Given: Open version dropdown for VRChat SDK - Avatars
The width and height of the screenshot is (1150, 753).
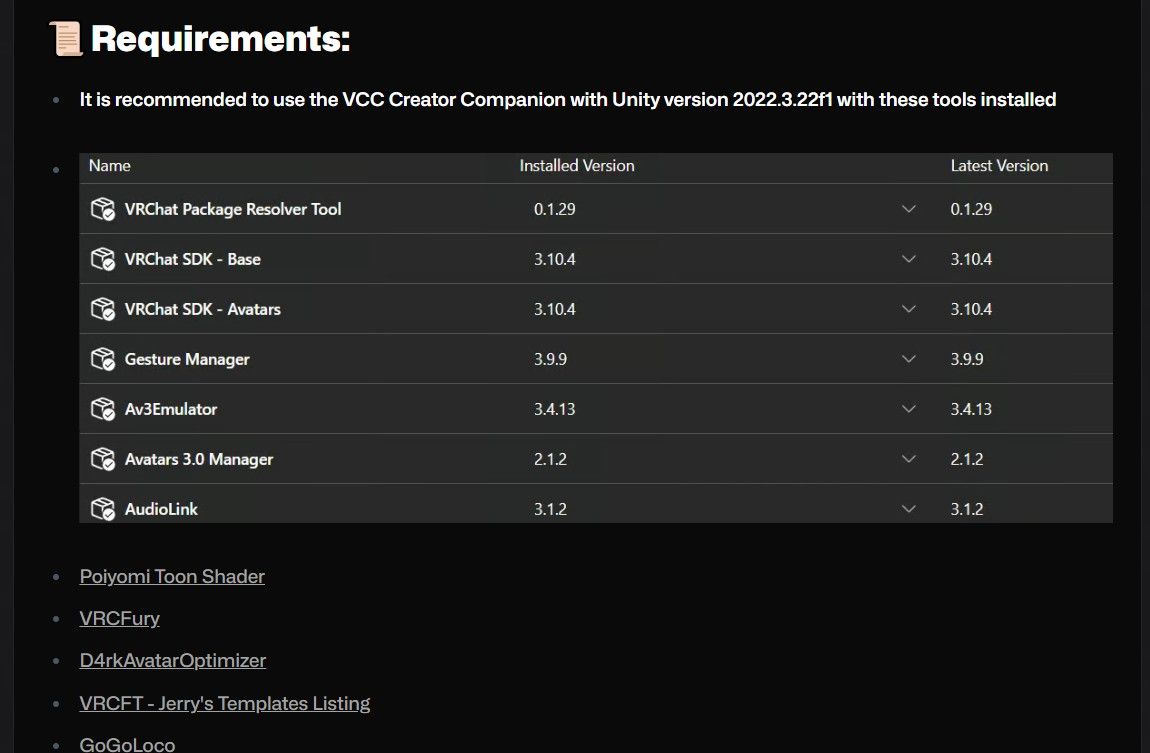Looking at the screenshot, I should tap(909, 309).
